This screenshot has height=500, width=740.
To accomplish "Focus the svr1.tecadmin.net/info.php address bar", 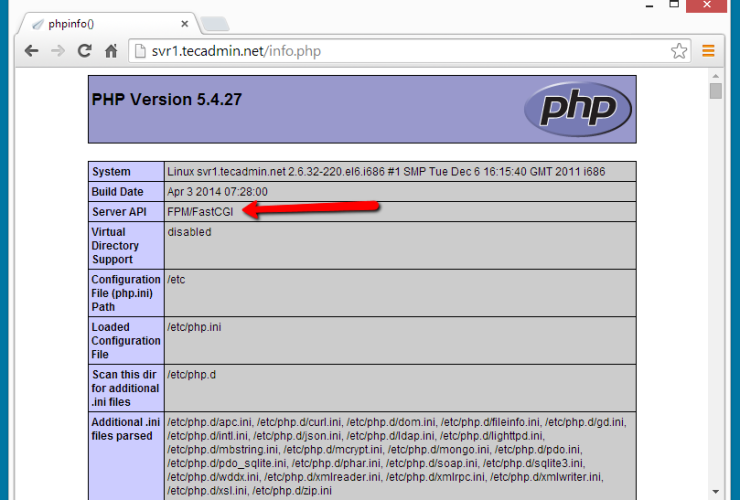I will pyautogui.click(x=400, y=51).
